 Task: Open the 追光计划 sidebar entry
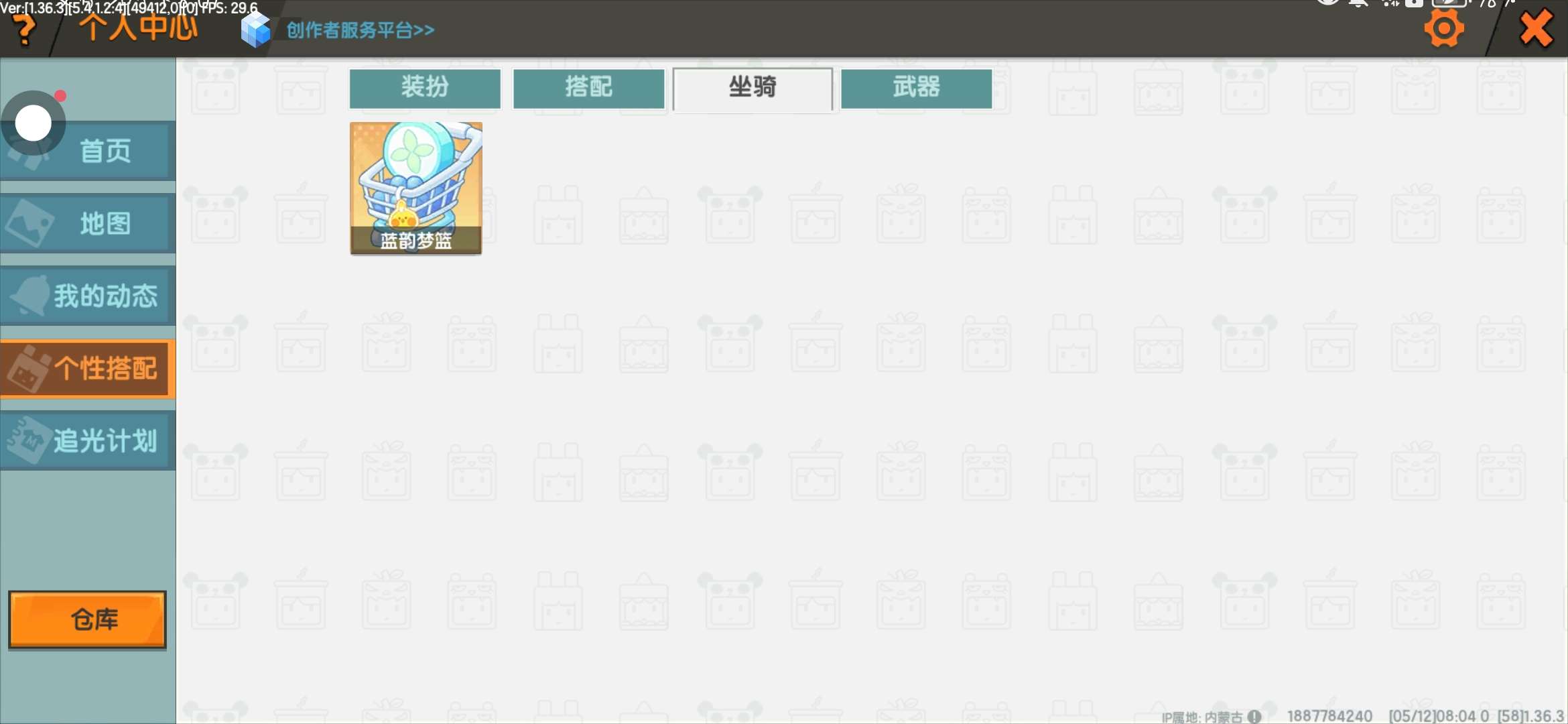click(88, 440)
